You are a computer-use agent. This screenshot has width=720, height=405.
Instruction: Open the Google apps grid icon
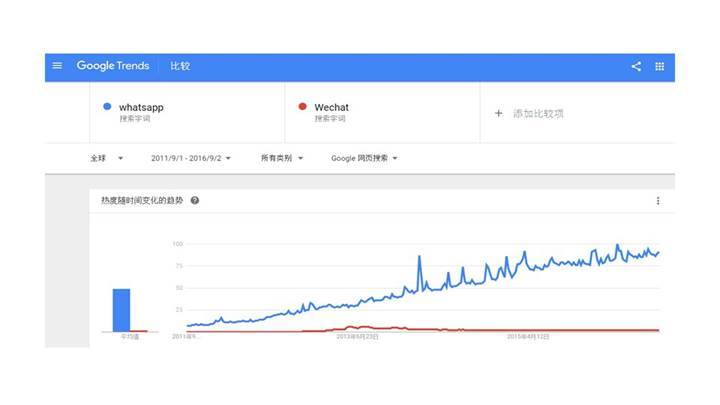pyautogui.click(x=659, y=66)
